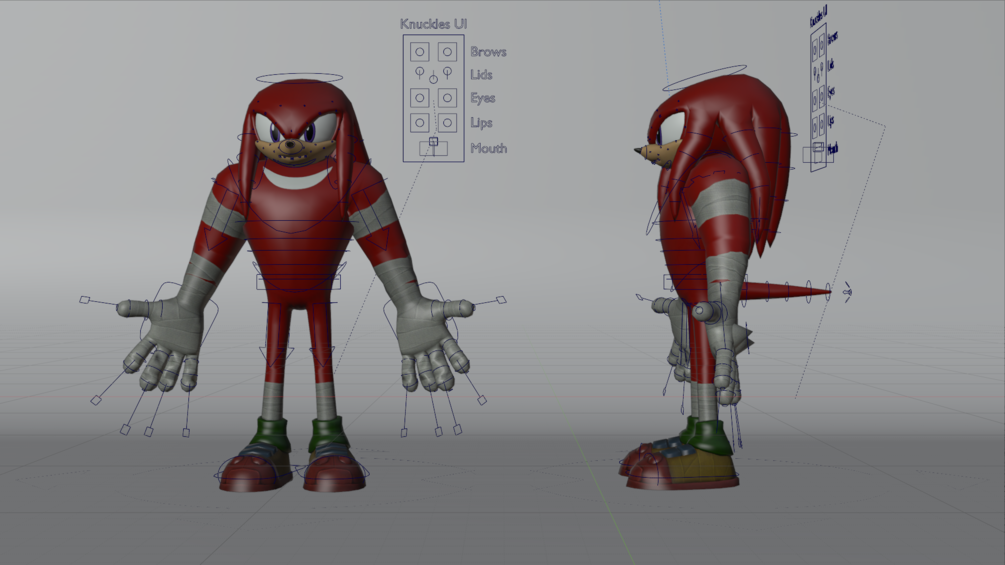The width and height of the screenshot is (1005, 565).
Task: Grab the right Lids pin control
Action: tap(447, 72)
